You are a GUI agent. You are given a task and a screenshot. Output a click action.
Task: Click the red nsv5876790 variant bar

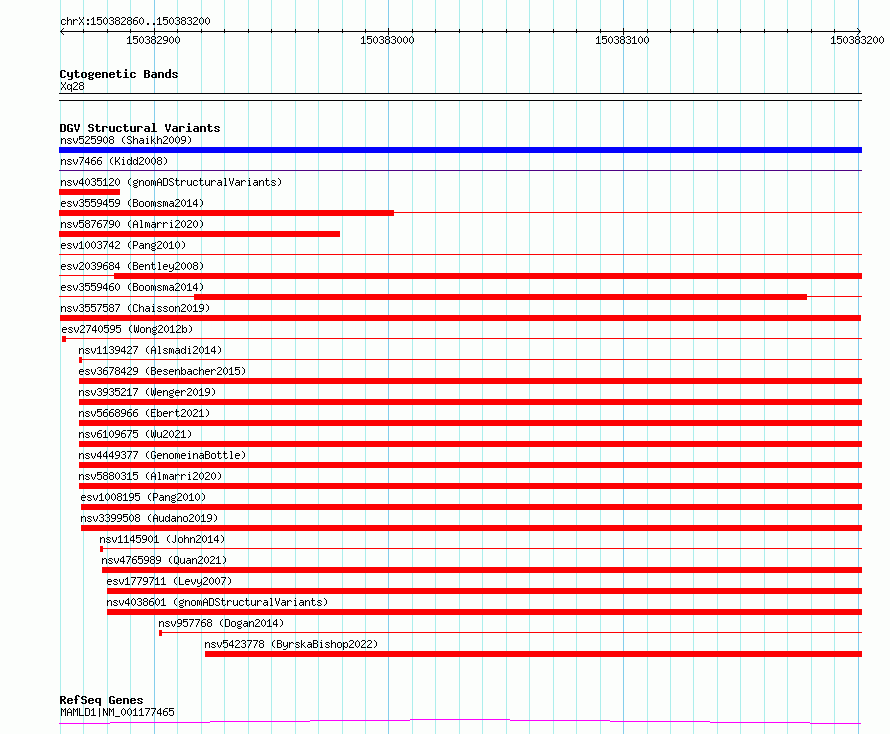click(x=199, y=234)
